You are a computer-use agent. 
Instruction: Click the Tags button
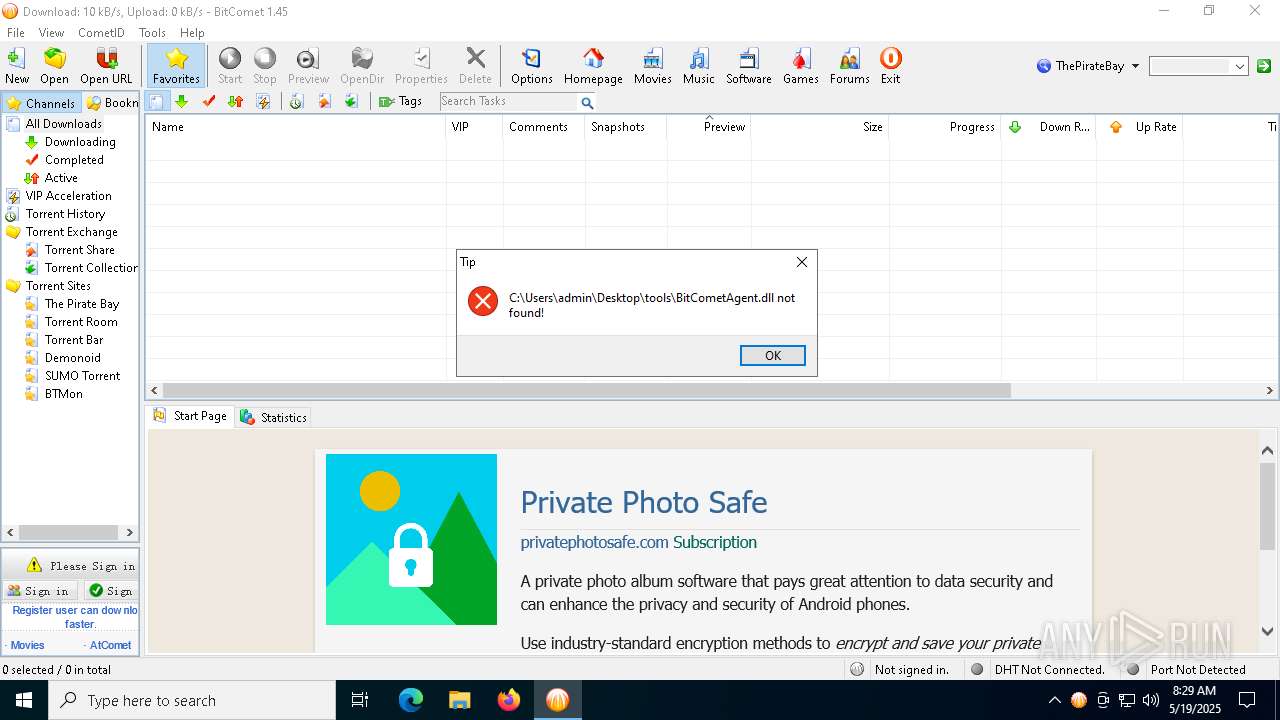400,101
